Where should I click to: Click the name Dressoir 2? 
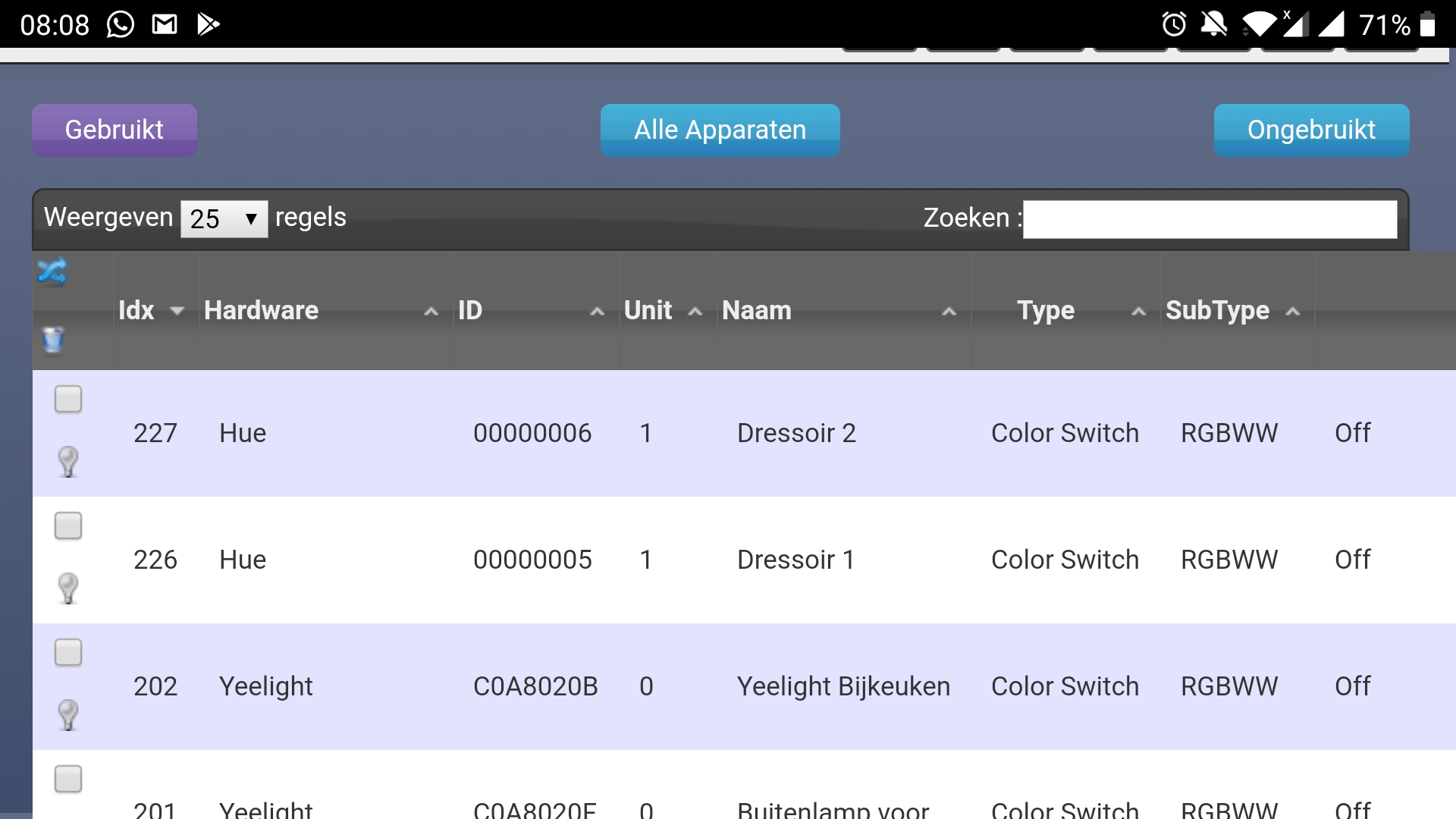[796, 433]
